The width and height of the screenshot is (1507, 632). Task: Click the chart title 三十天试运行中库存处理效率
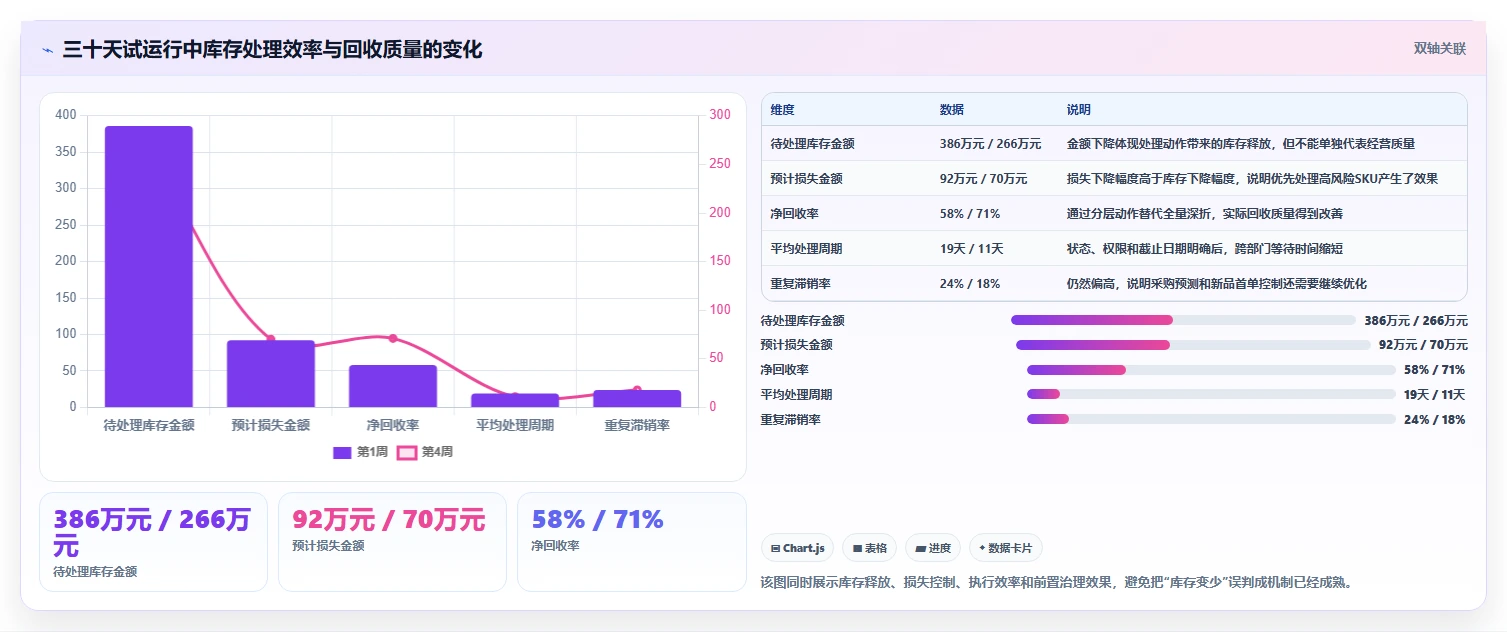click(x=272, y=49)
